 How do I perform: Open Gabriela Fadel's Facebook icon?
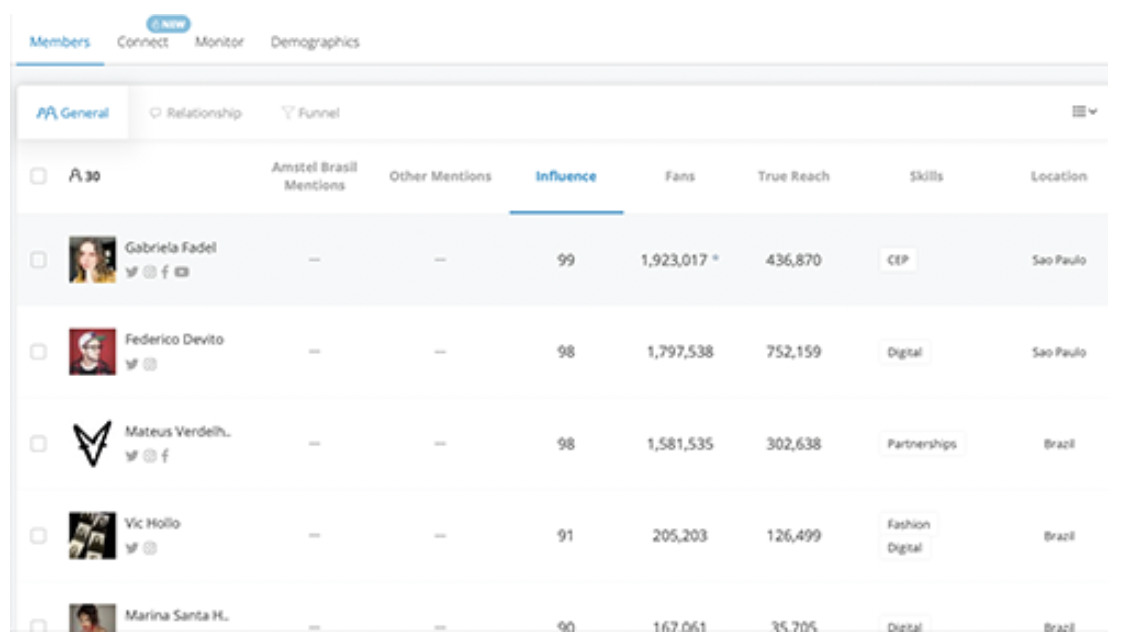click(165, 271)
